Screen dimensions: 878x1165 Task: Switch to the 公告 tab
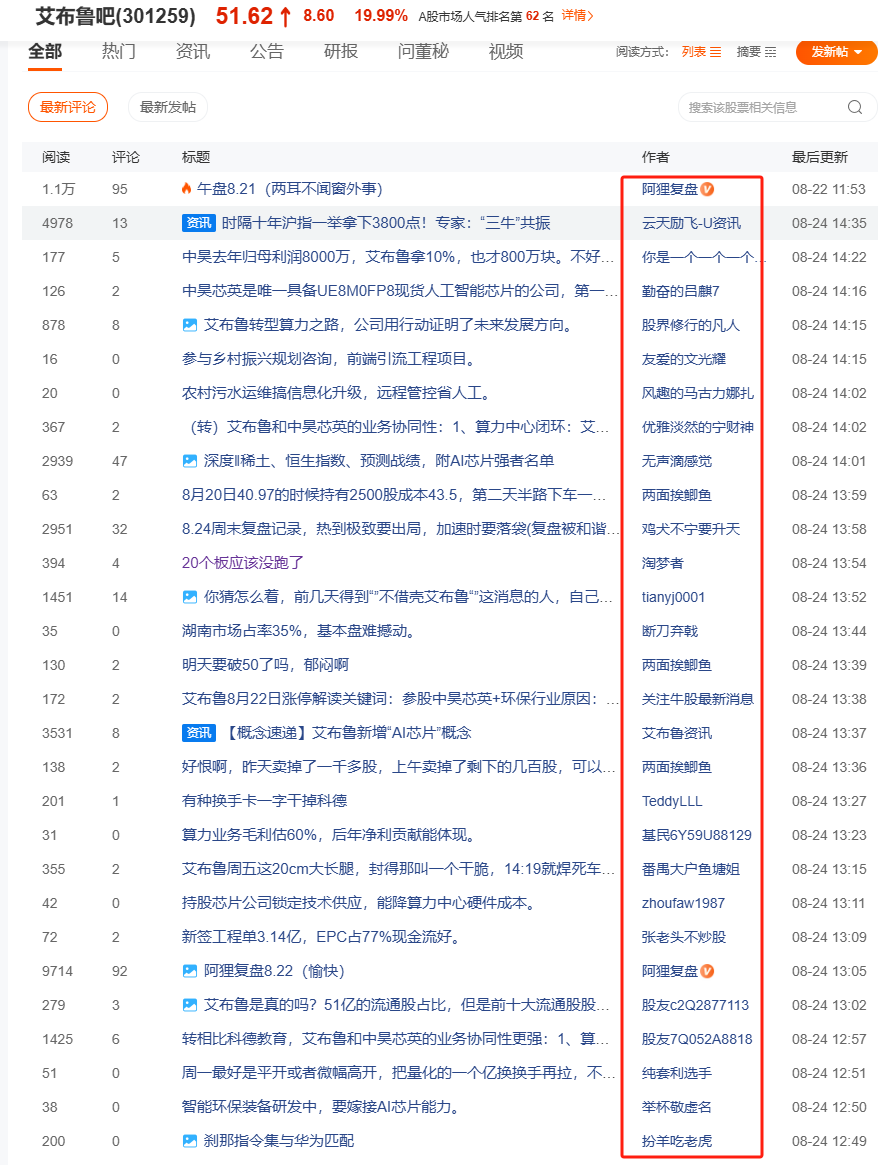tap(267, 51)
